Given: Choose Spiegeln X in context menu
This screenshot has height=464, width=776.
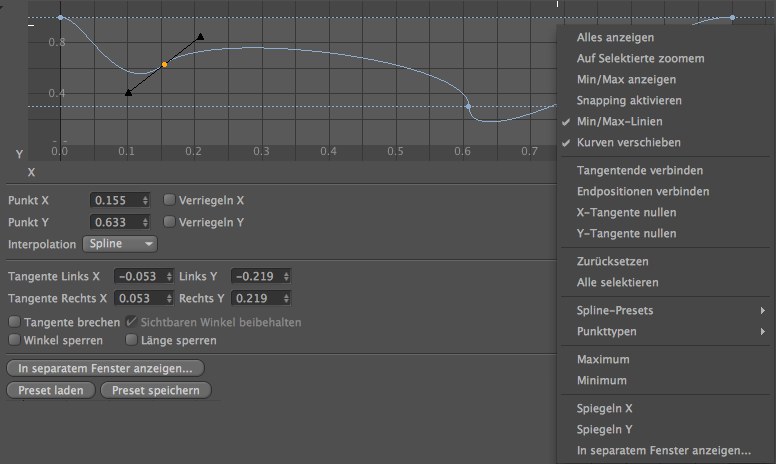Looking at the screenshot, I should (x=605, y=408).
